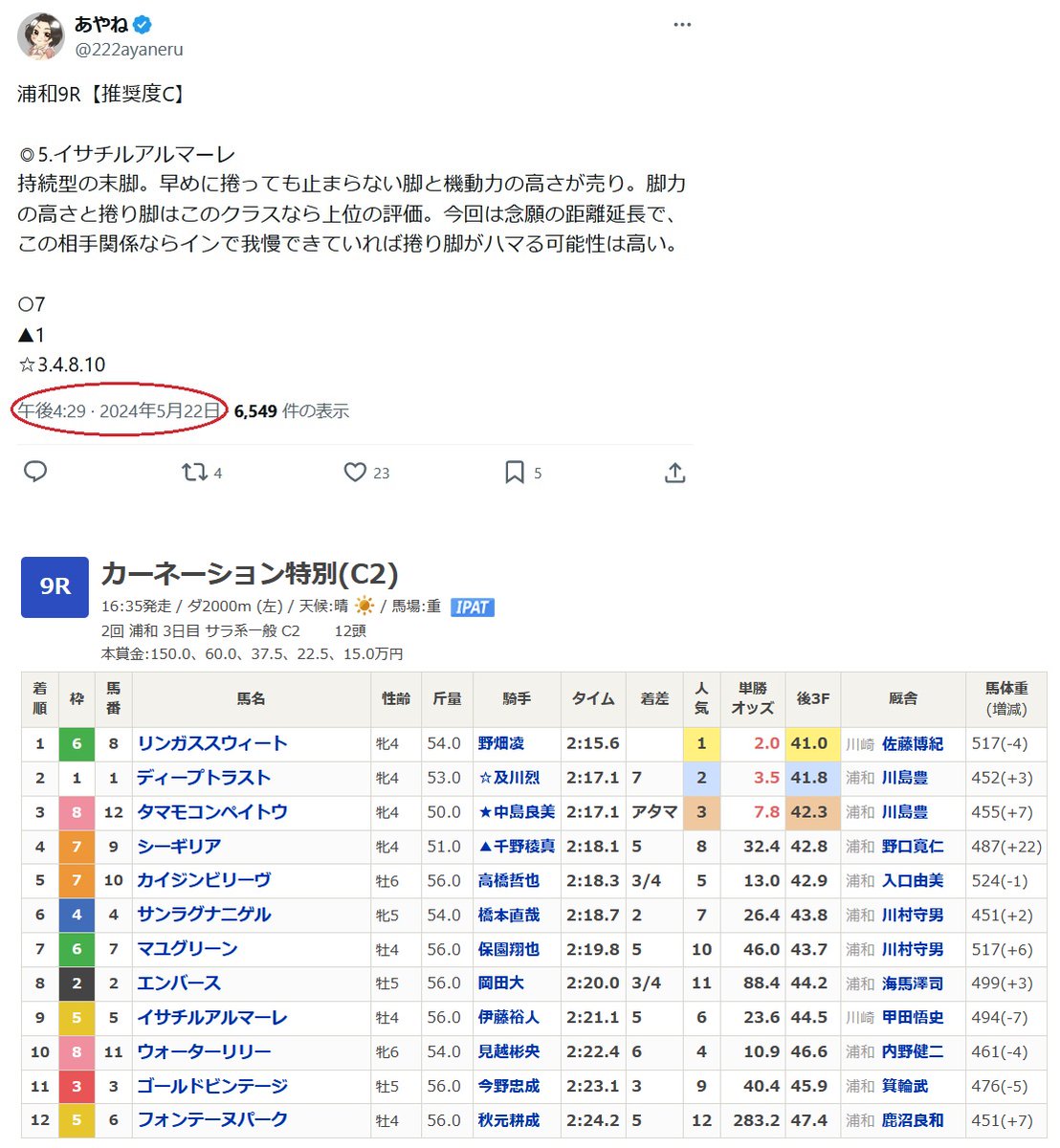Open horse カイジンビリーヴ link
Screen dimensions: 1060x1148
coord(204,880)
